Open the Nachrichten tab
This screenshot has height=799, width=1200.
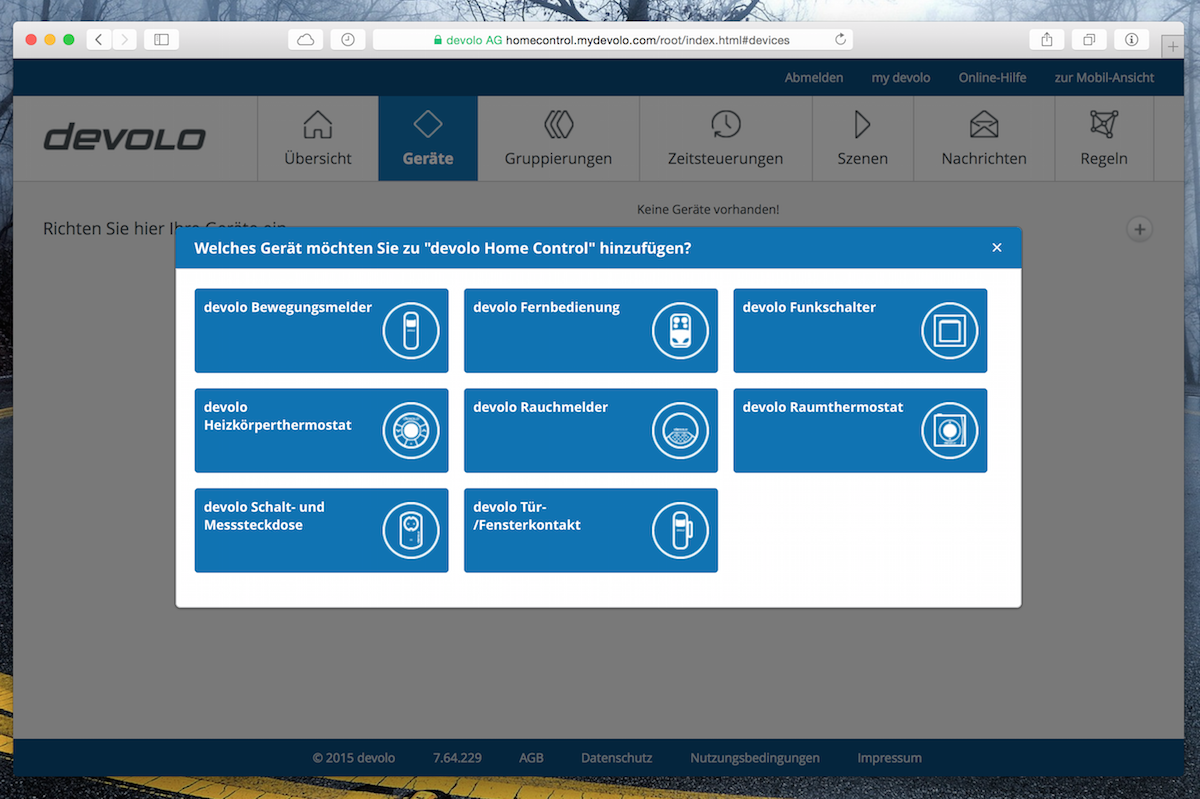click(984, 138)
